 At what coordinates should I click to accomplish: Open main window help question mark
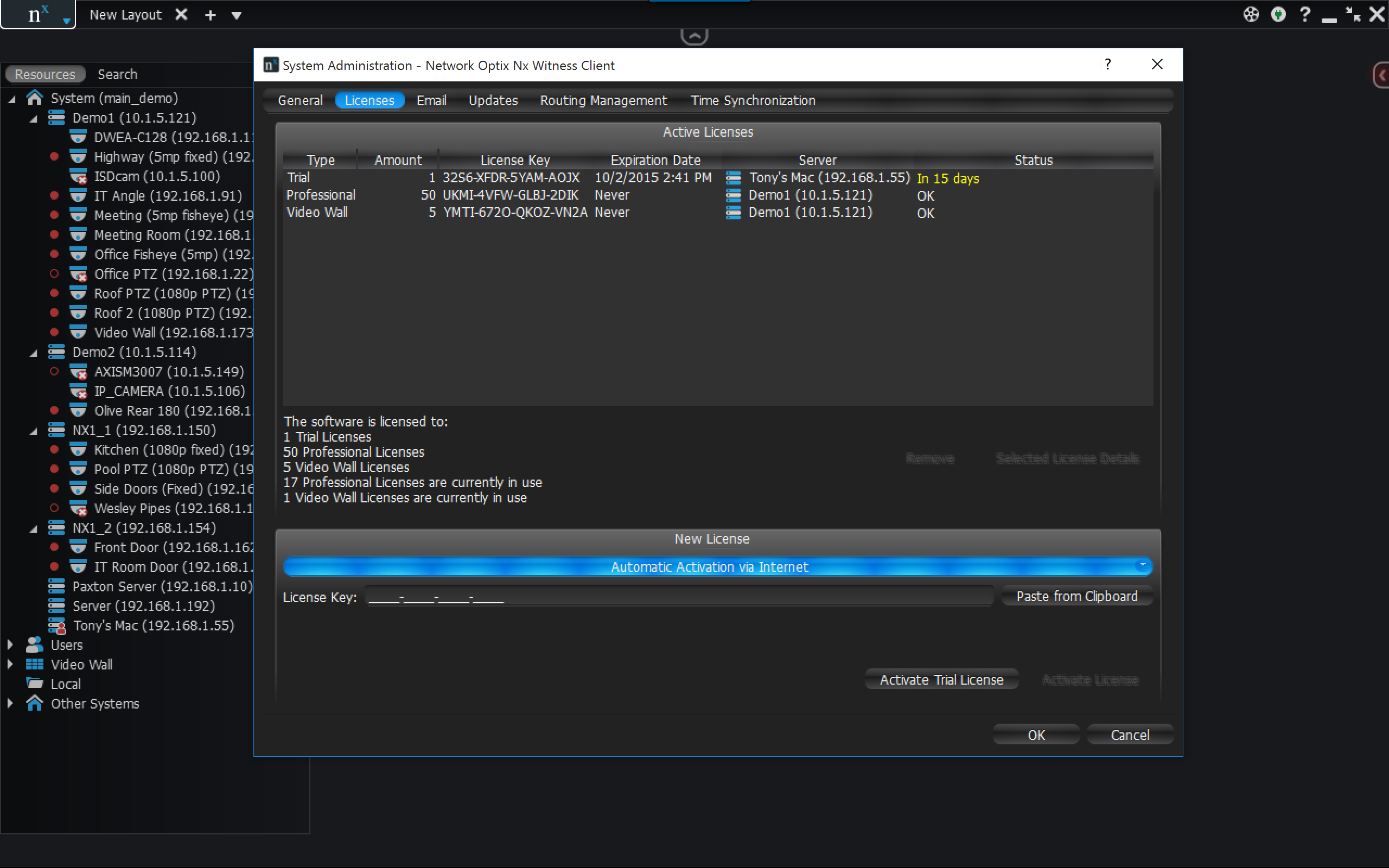1304,14
